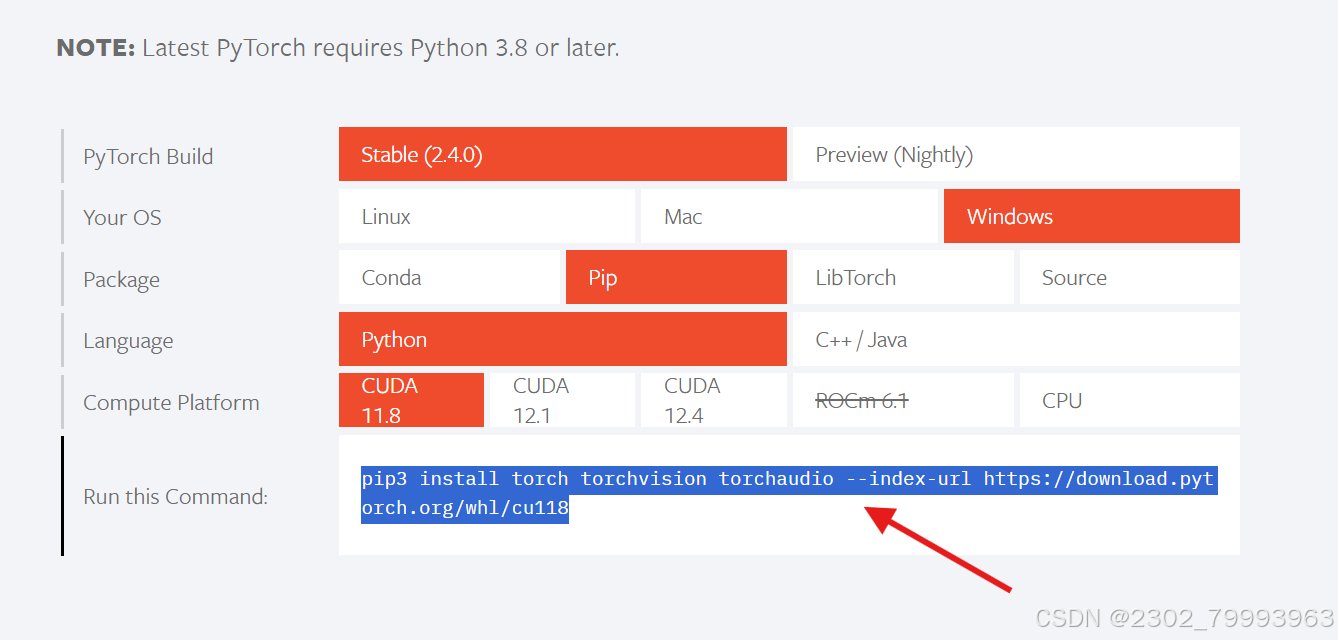Select Mac as your OS

point(789,216)
